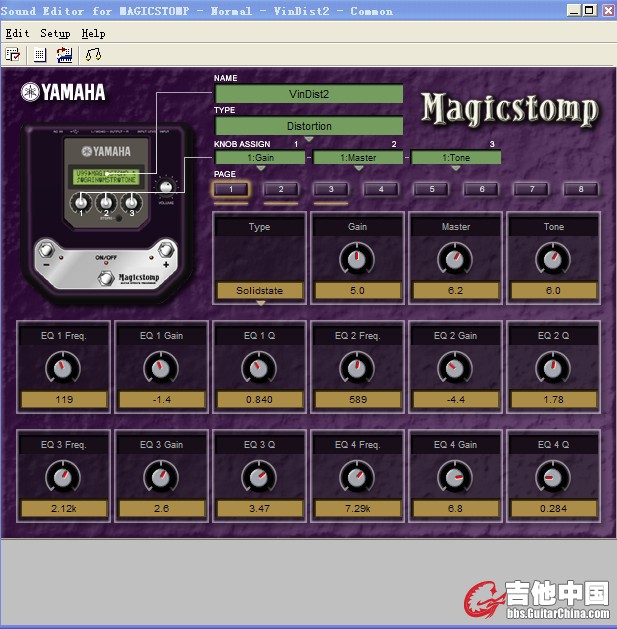This screenshot has height=629, width=617.
Task: Click the EQ 1 Q value 0.840
Action: click(260, 400)
